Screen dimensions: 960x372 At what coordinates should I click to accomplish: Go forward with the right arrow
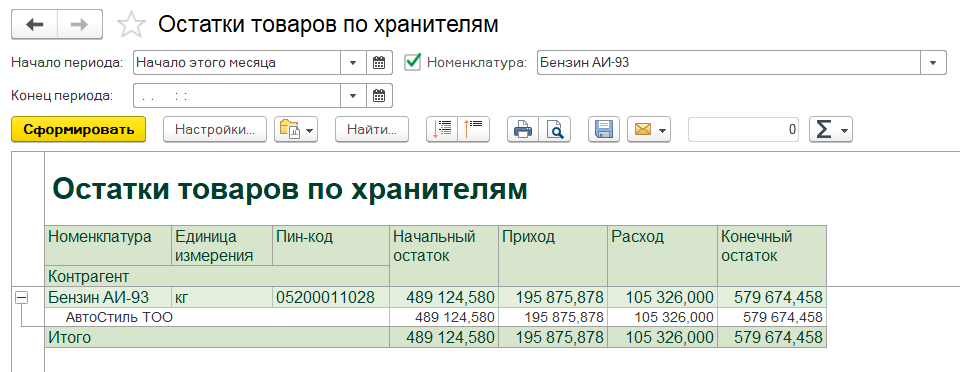[x=80, y=24]
